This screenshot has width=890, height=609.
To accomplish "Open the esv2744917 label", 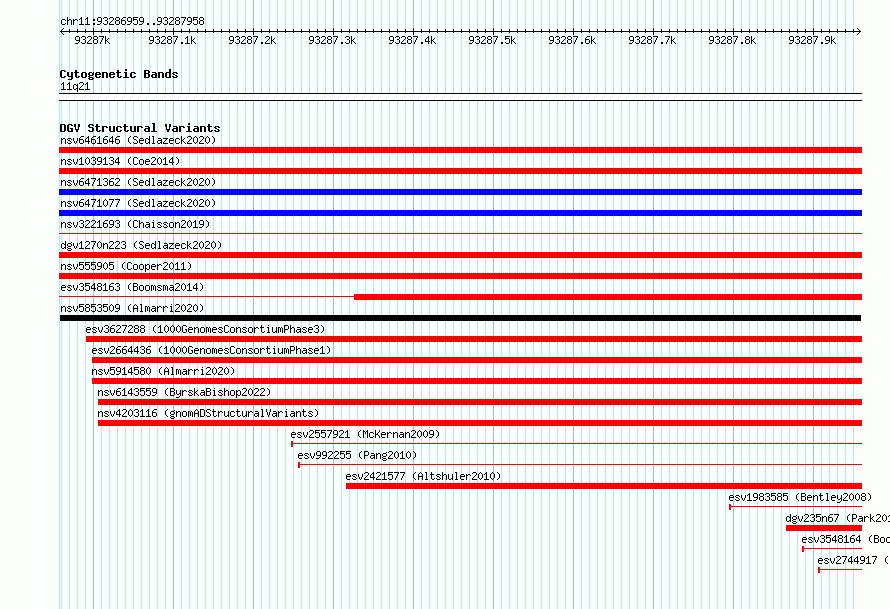I will [853, 560].
